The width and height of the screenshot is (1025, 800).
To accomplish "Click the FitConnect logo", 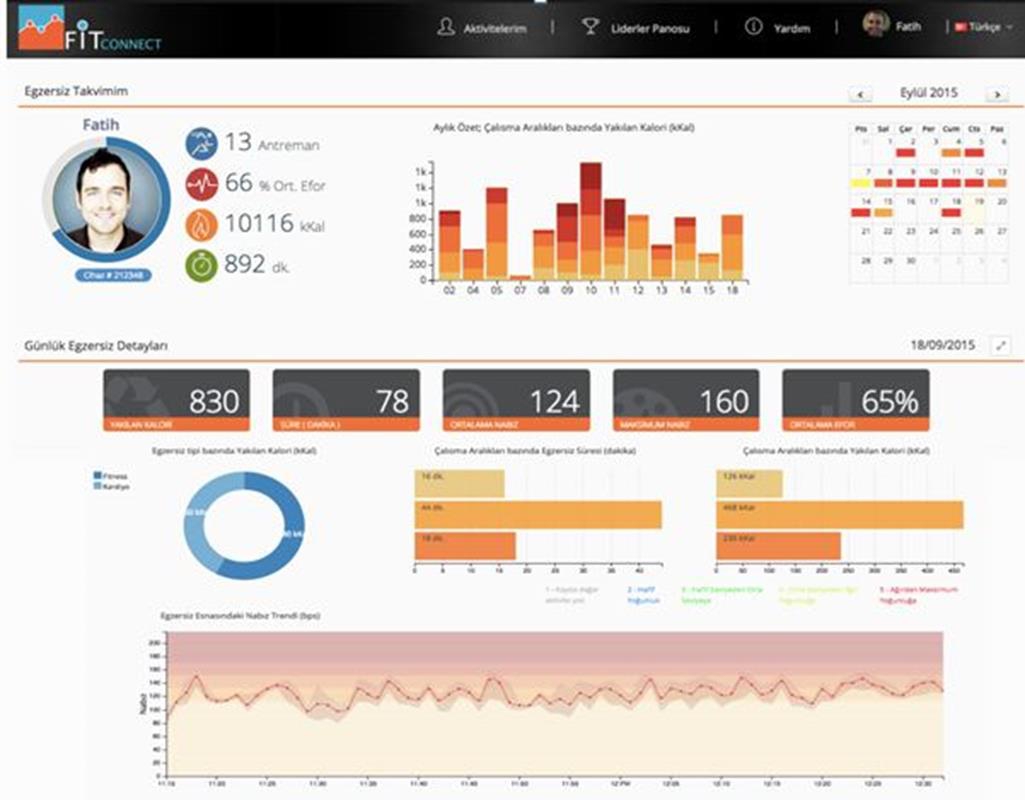I will [90, 29].
